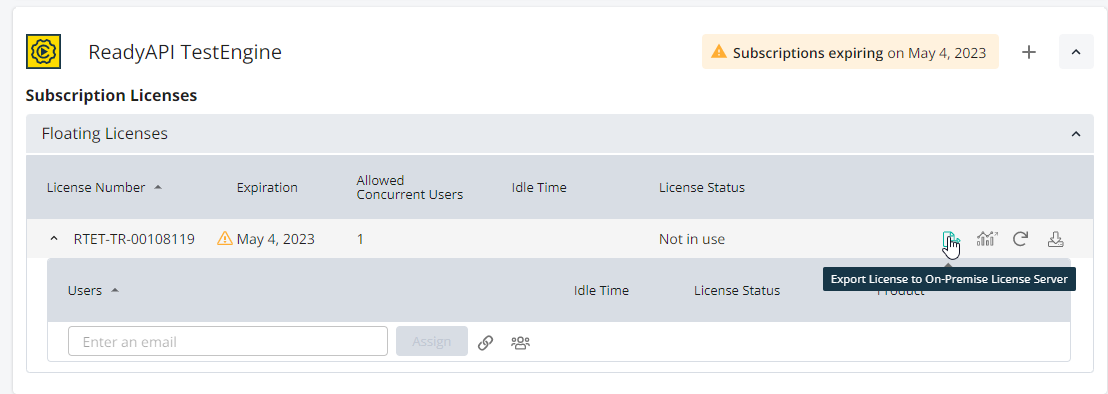
Task: Click the assign user group icon
Action: (520, 342)
